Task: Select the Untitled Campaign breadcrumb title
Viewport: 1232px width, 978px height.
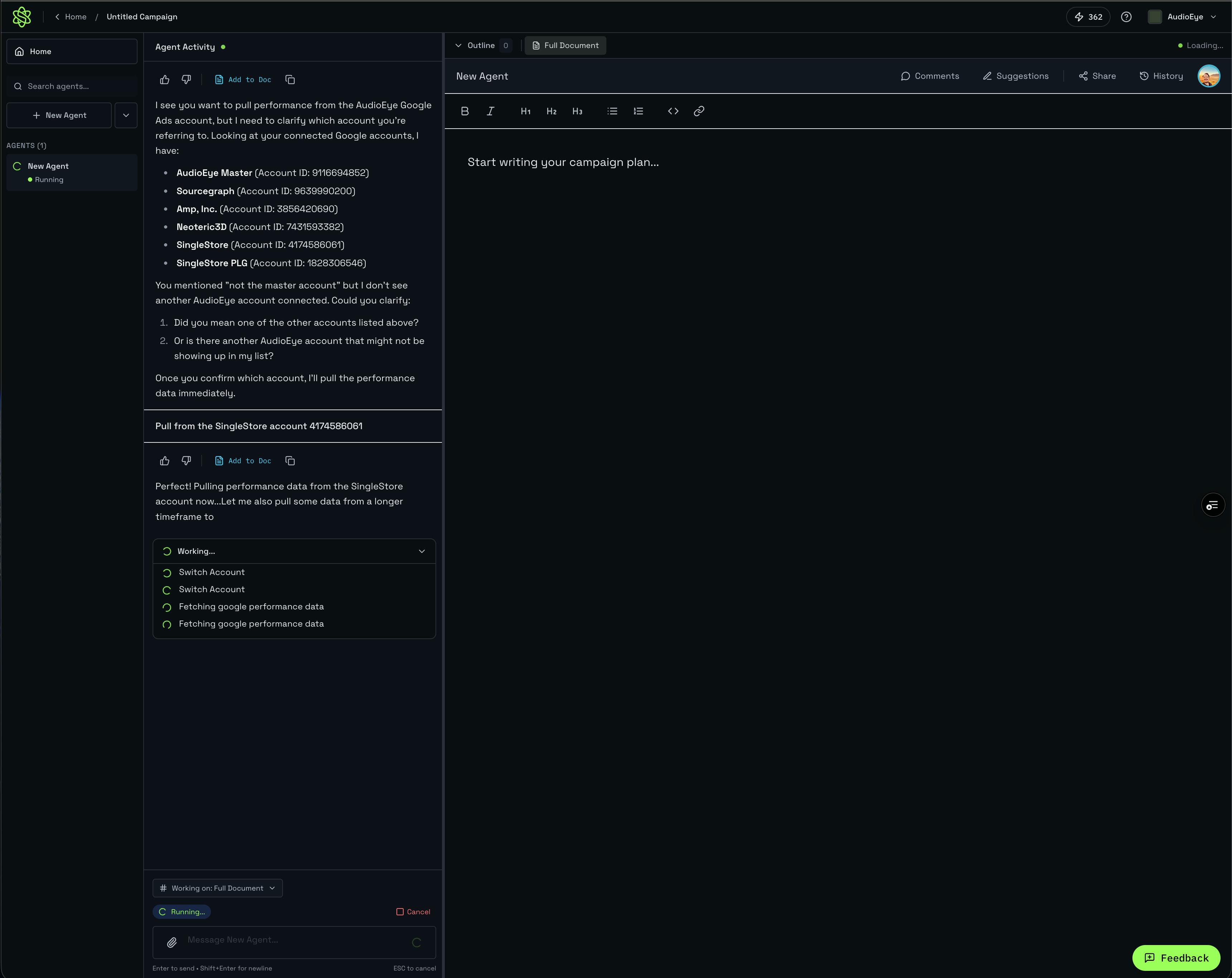Action: pos(142,16)
